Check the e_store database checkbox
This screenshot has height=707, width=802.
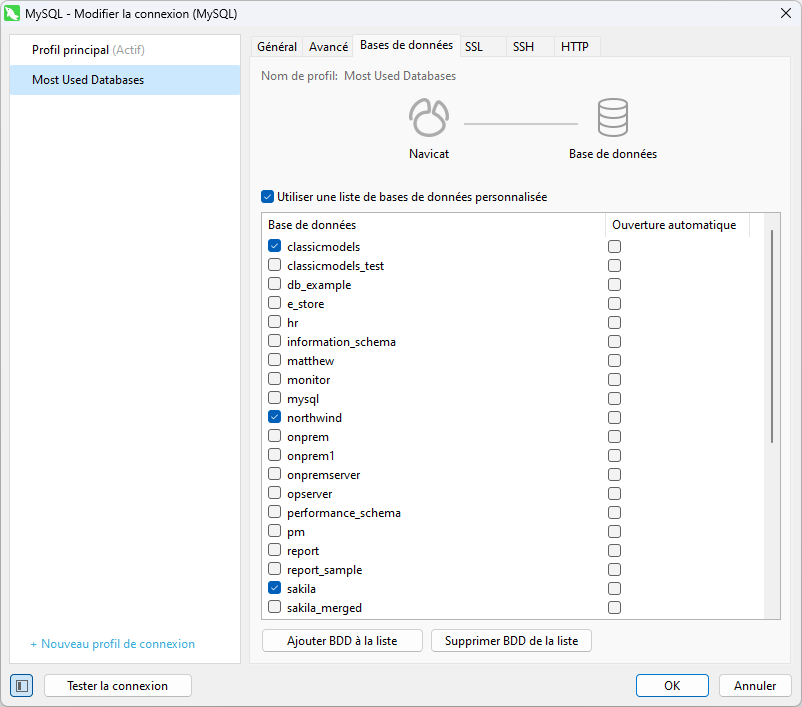coord(275,303)
